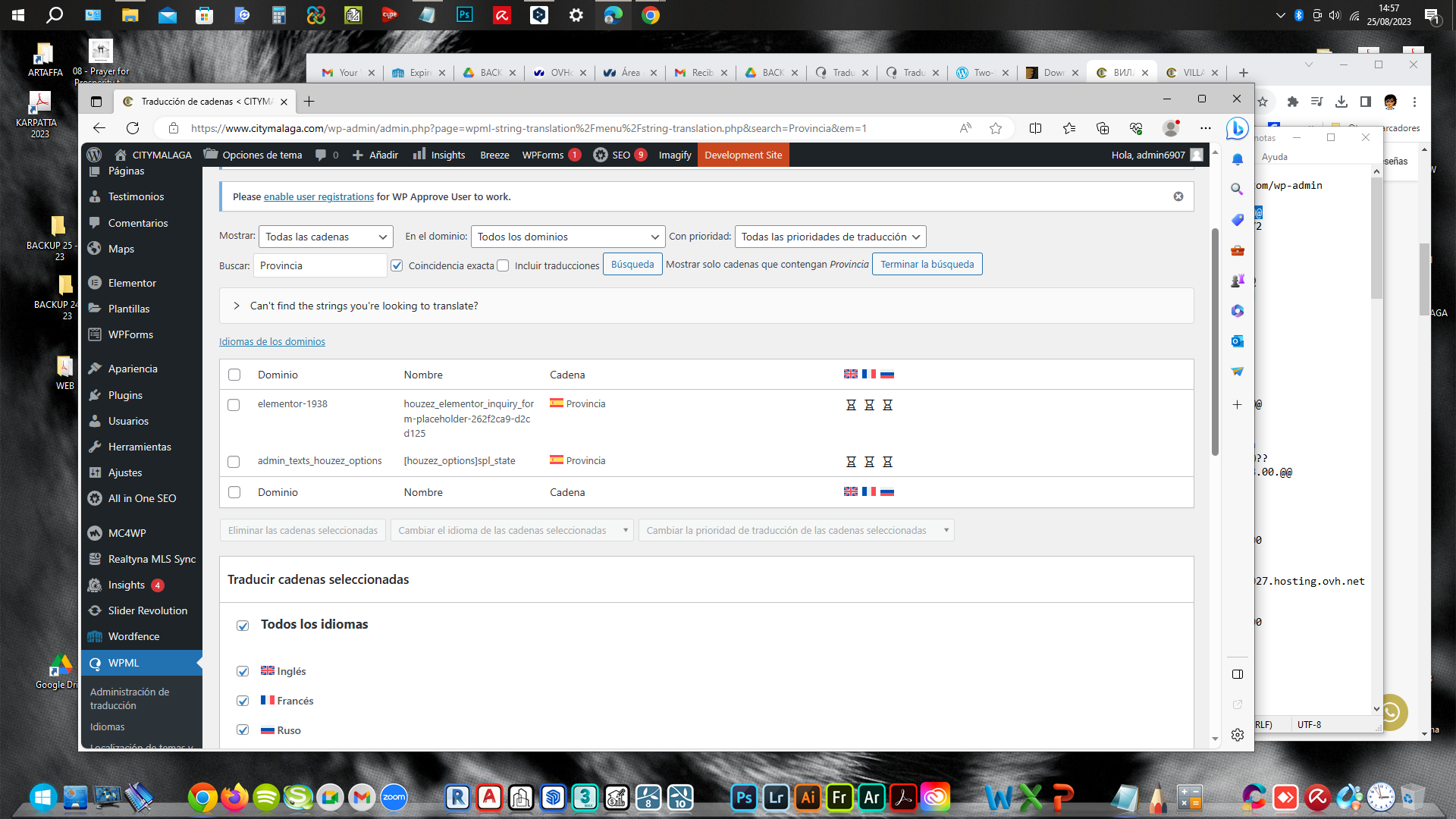Open Administración de traducción submenu link
The width and height of the screenshot is (1456, 819).
130,698
